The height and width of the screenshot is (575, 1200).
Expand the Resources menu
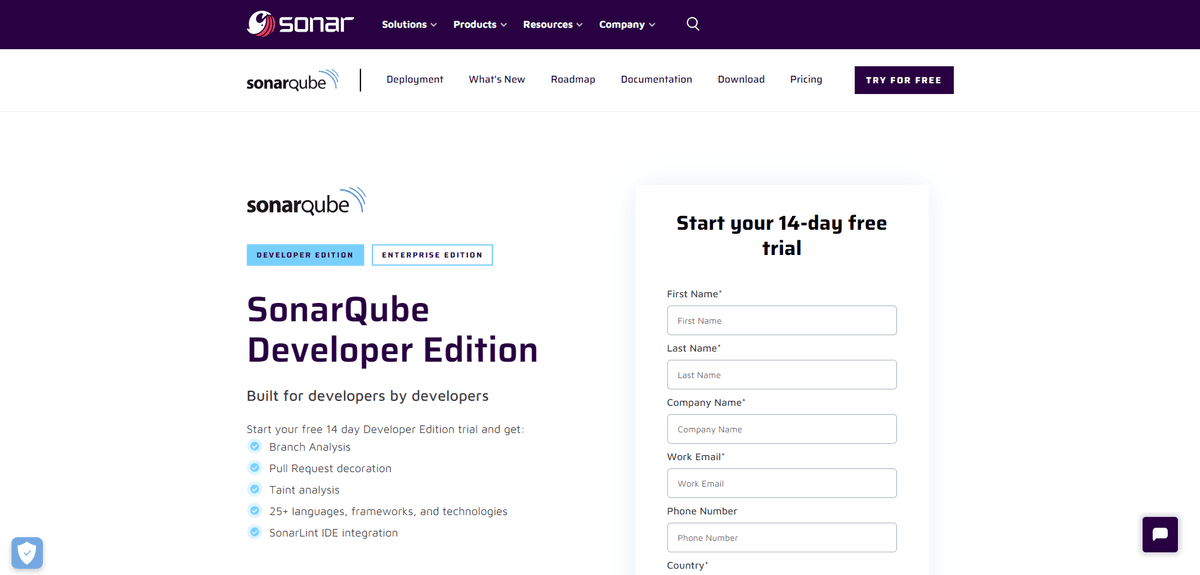click(553, 24)
